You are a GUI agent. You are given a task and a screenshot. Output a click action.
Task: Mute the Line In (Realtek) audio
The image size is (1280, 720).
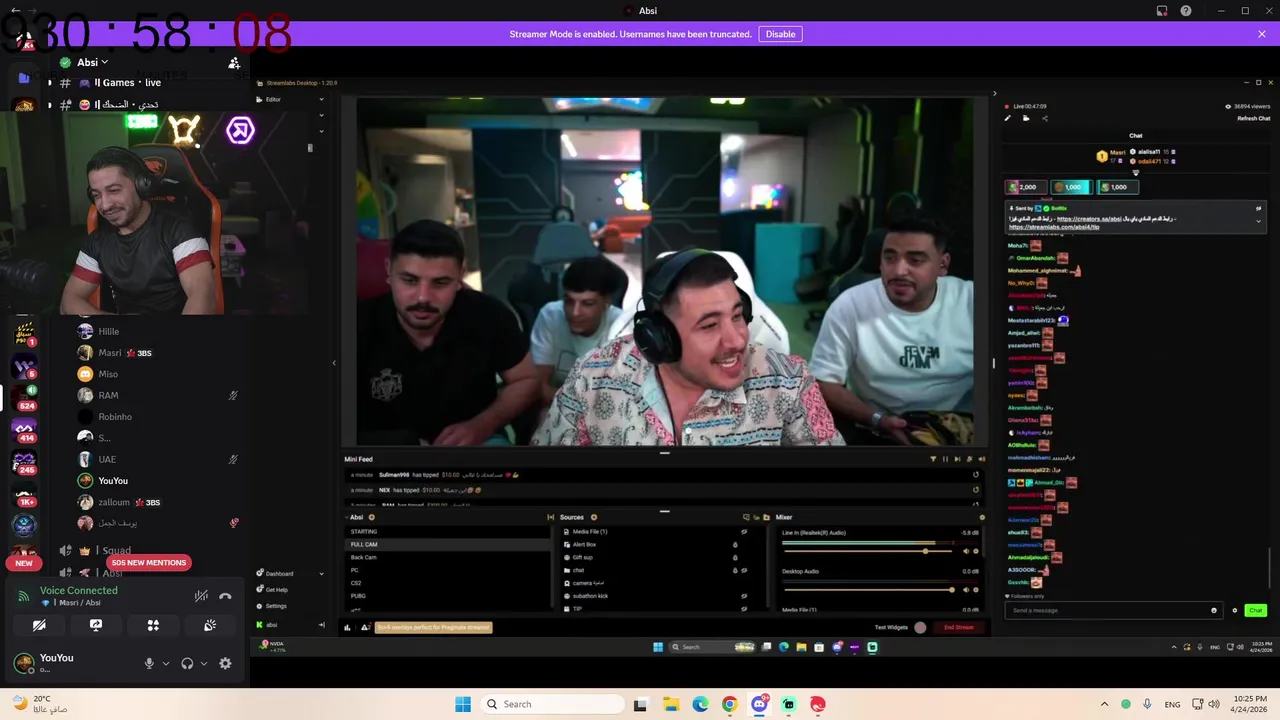pyautogui.click(x=966, y=551)
